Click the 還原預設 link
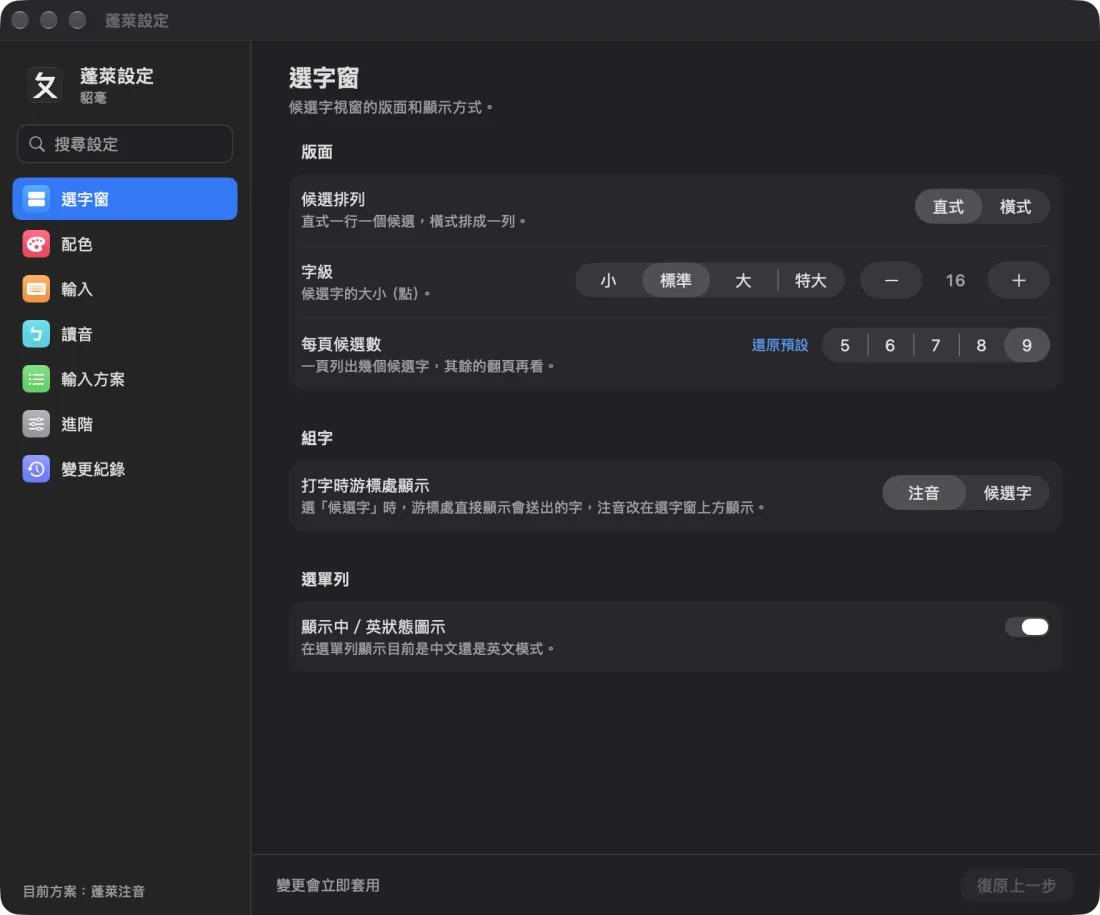Viewport: 1100px width, 915px height. (x=779, y=345)
